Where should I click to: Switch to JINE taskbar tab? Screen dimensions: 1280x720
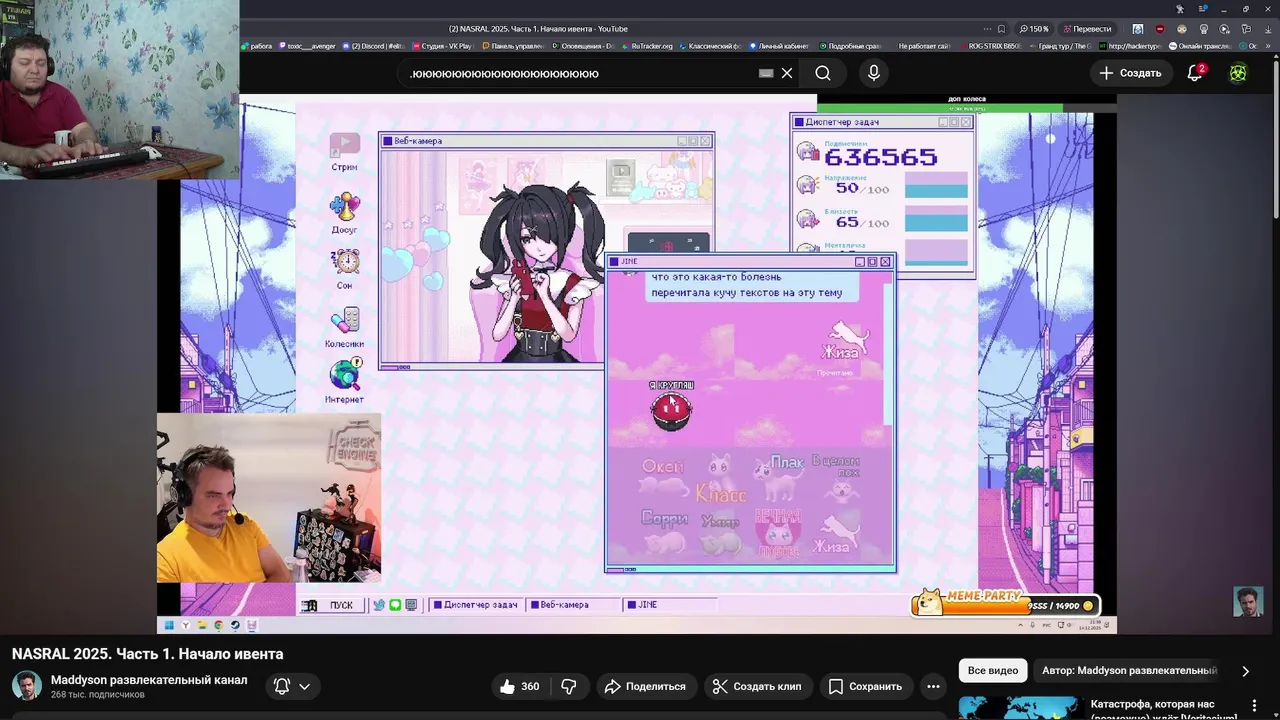[669, 605]
